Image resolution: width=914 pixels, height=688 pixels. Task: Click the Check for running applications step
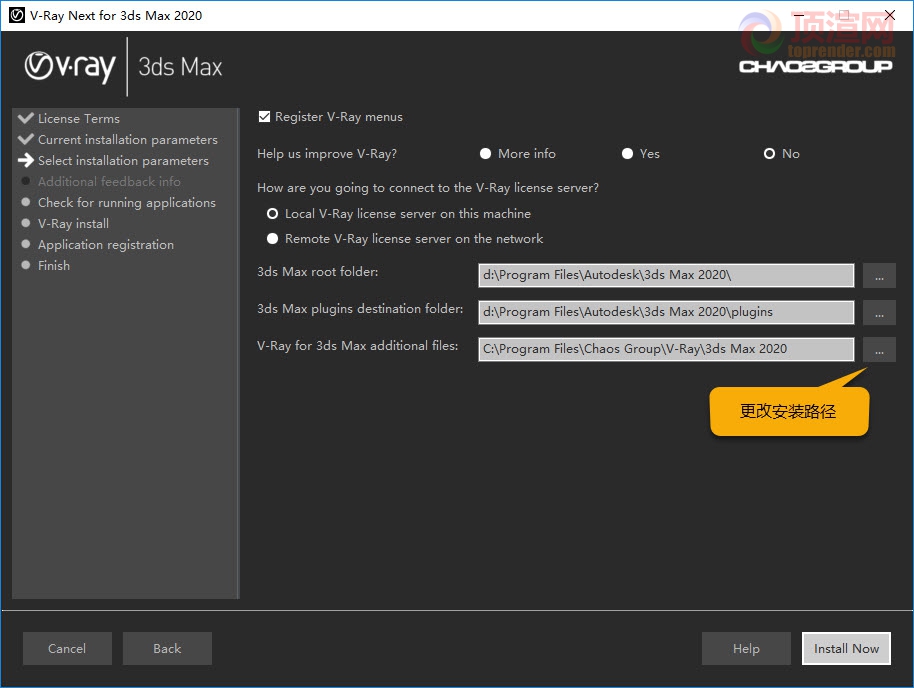coord(126,202)
